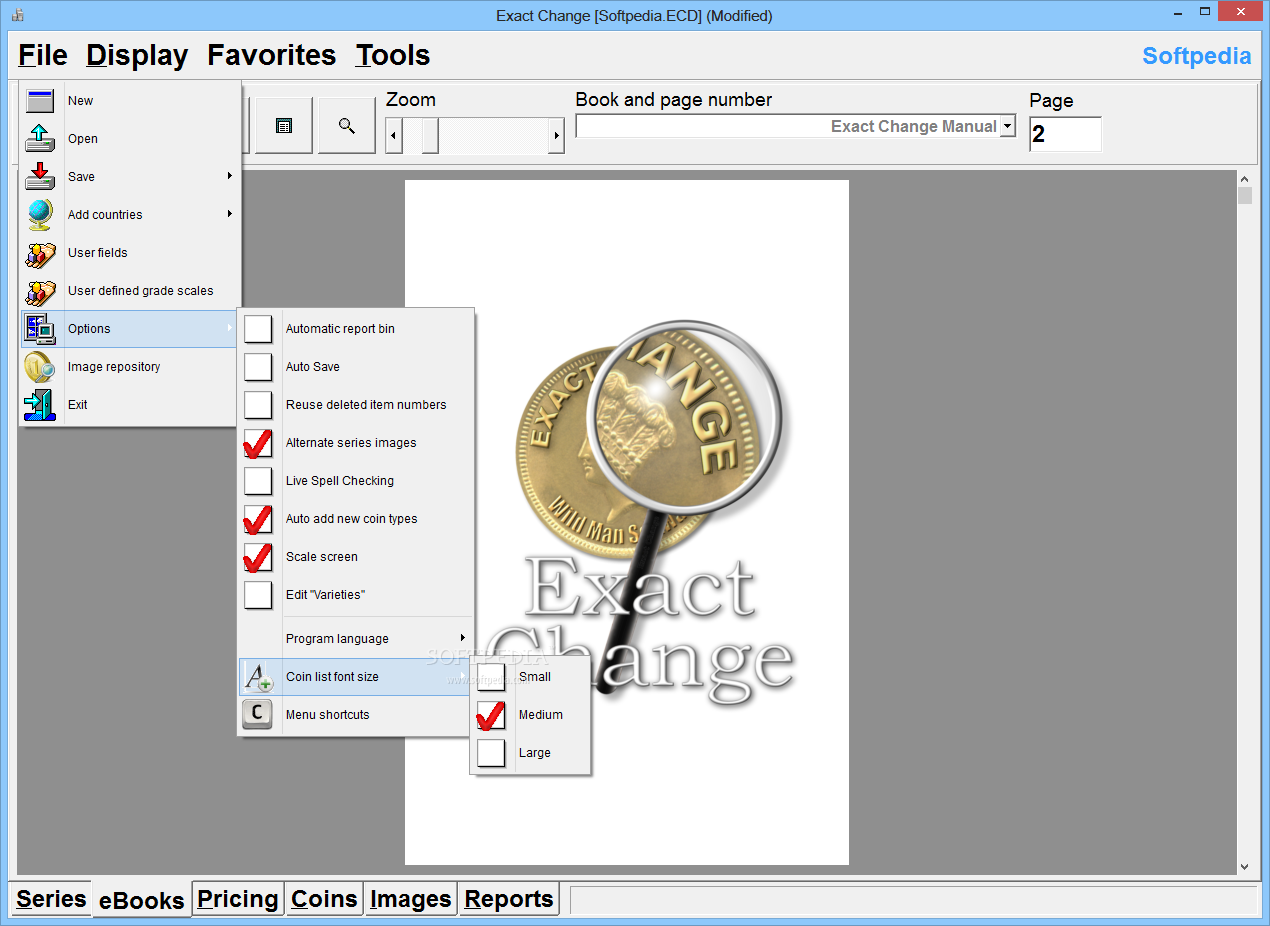Click the Page number input field
This screenshot has width=1270, height=926.
pyautogui.click(x=1065, y=134)
